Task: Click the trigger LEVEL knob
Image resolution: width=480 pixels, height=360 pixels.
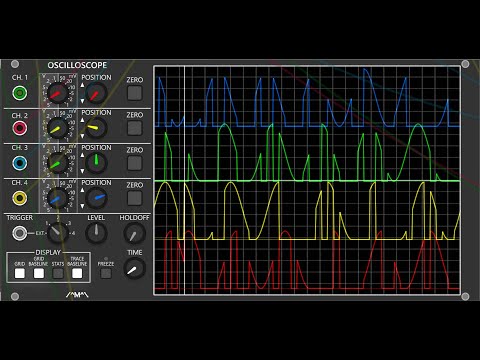Action: coord(96,233)
